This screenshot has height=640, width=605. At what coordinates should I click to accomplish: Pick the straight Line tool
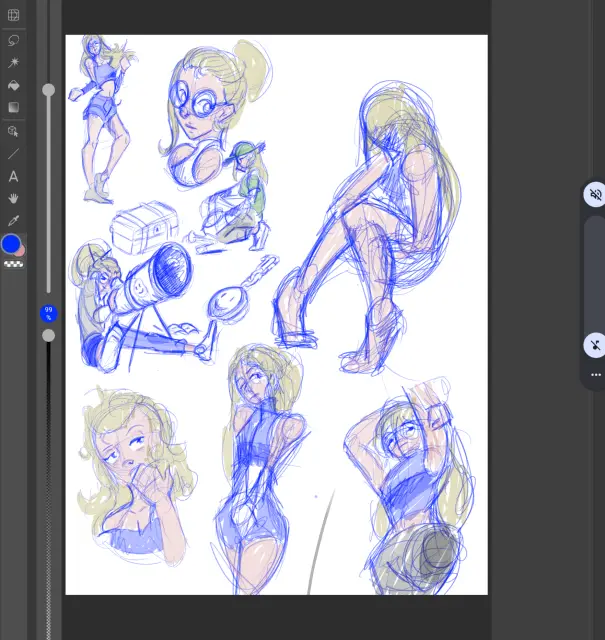pyautogui.click(x=13, y=153)
